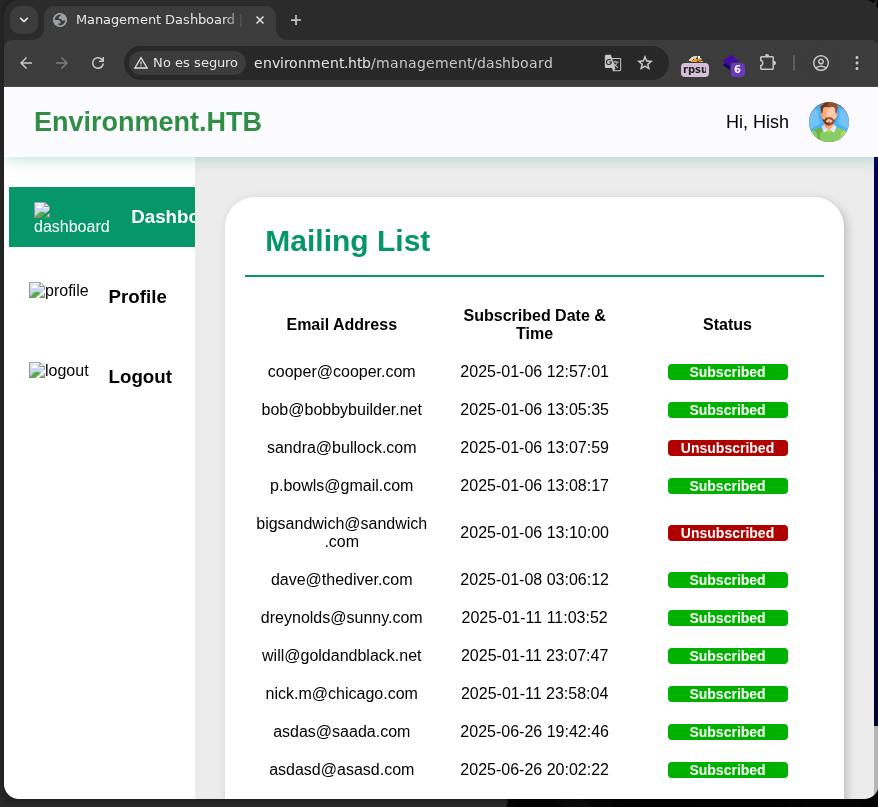Click the purple extension icon with badge 6
This screenshot has width=878, height=807.
[733, 65]
